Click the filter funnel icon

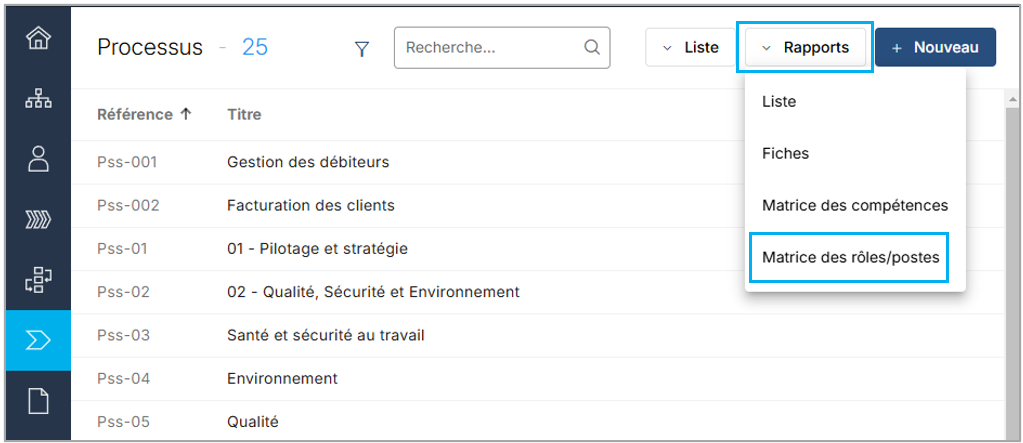pos(362,48)
